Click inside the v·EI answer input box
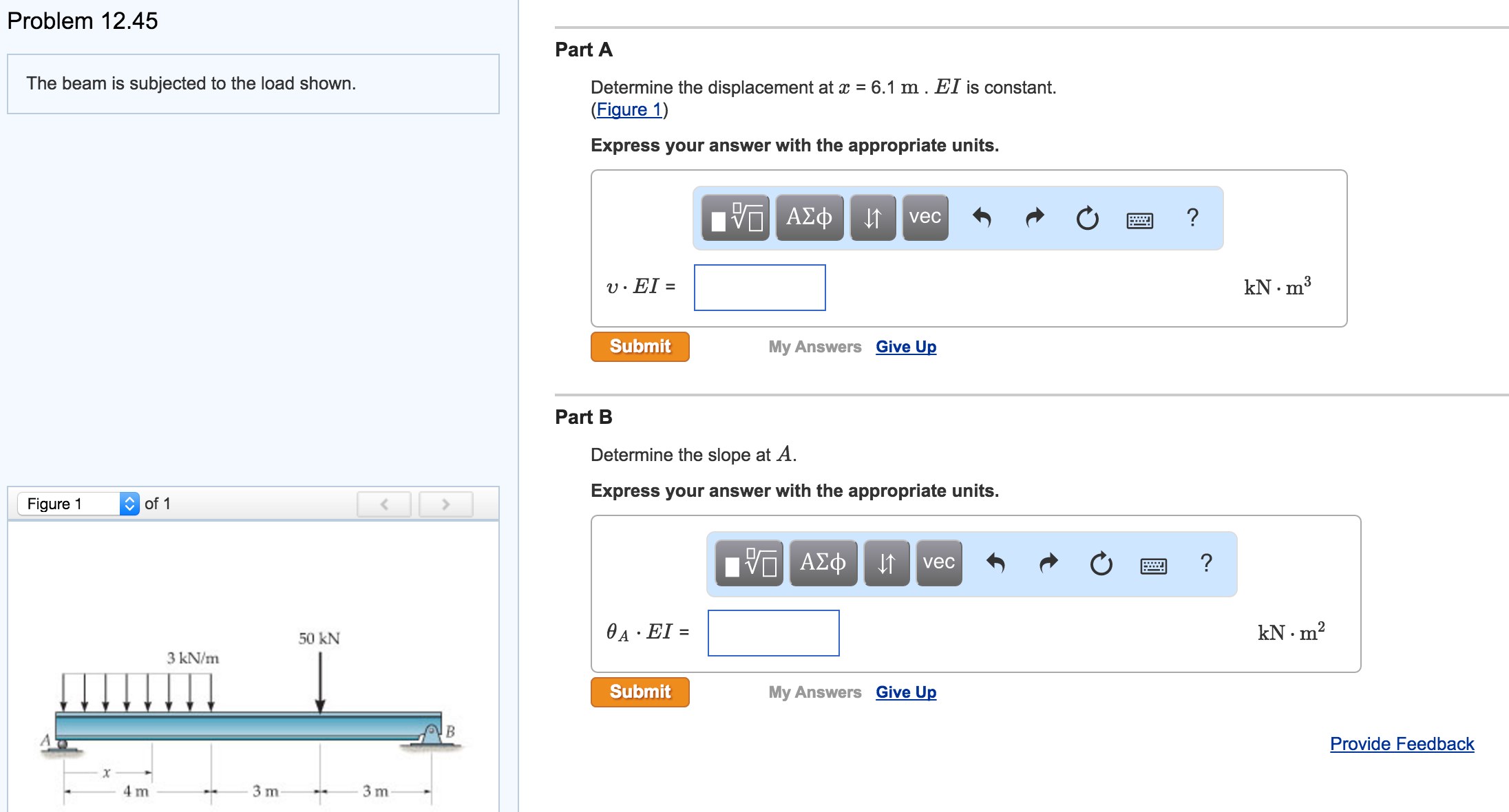Screen dimensions: 1509x812 (759, 288)
